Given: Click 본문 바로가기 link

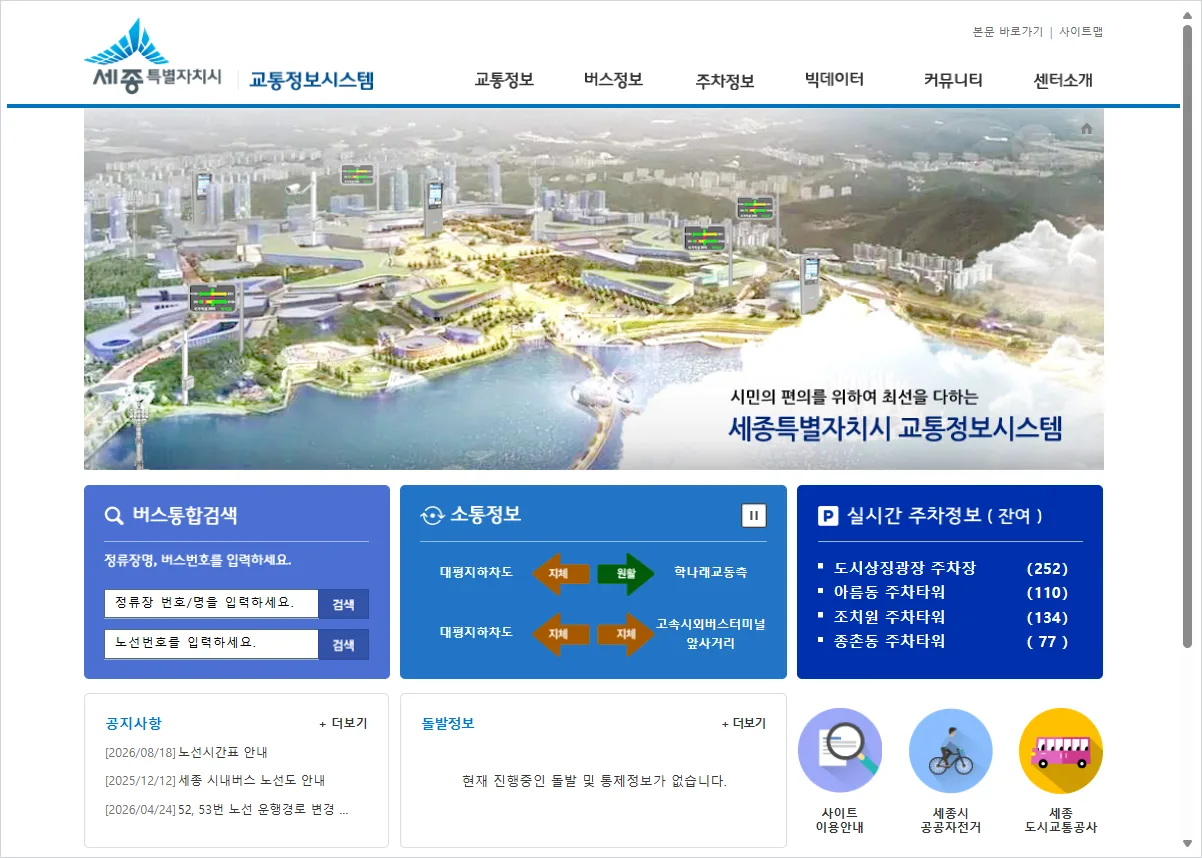Looking at the screenshot, I should coord(1008,32).
